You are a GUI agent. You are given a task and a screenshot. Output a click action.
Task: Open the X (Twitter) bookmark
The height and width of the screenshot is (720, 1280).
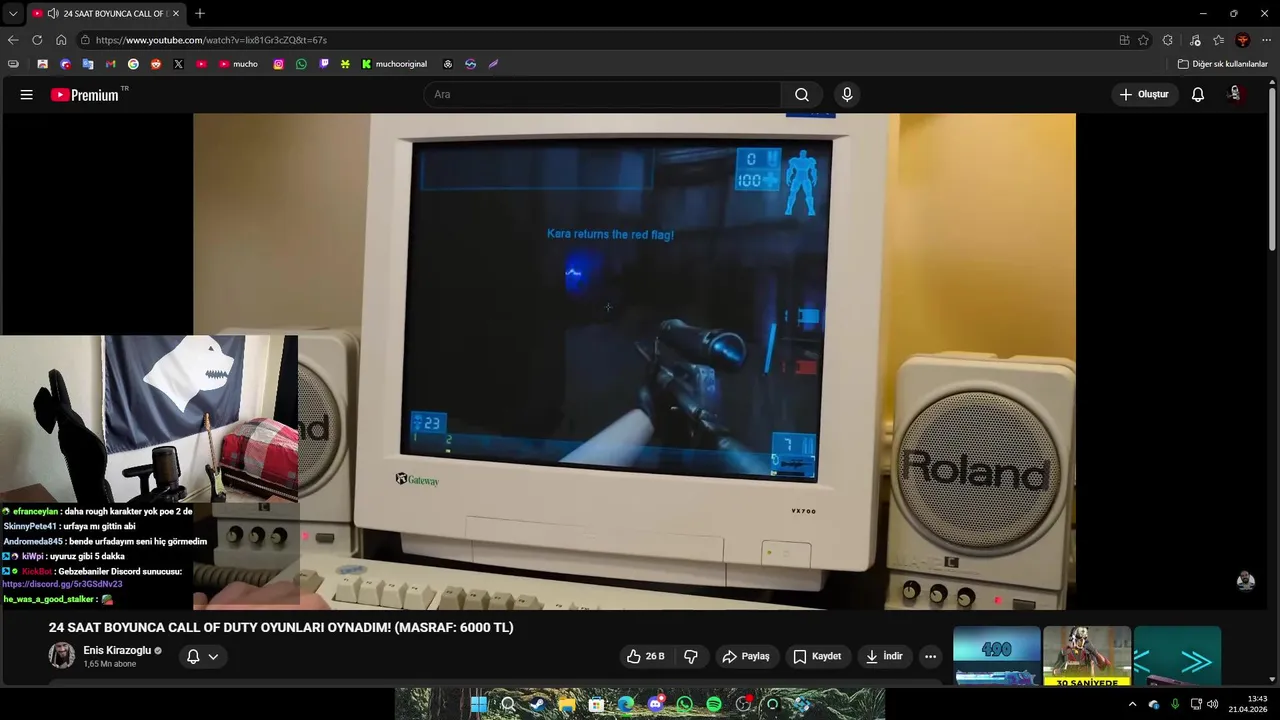tap(179, 64)
